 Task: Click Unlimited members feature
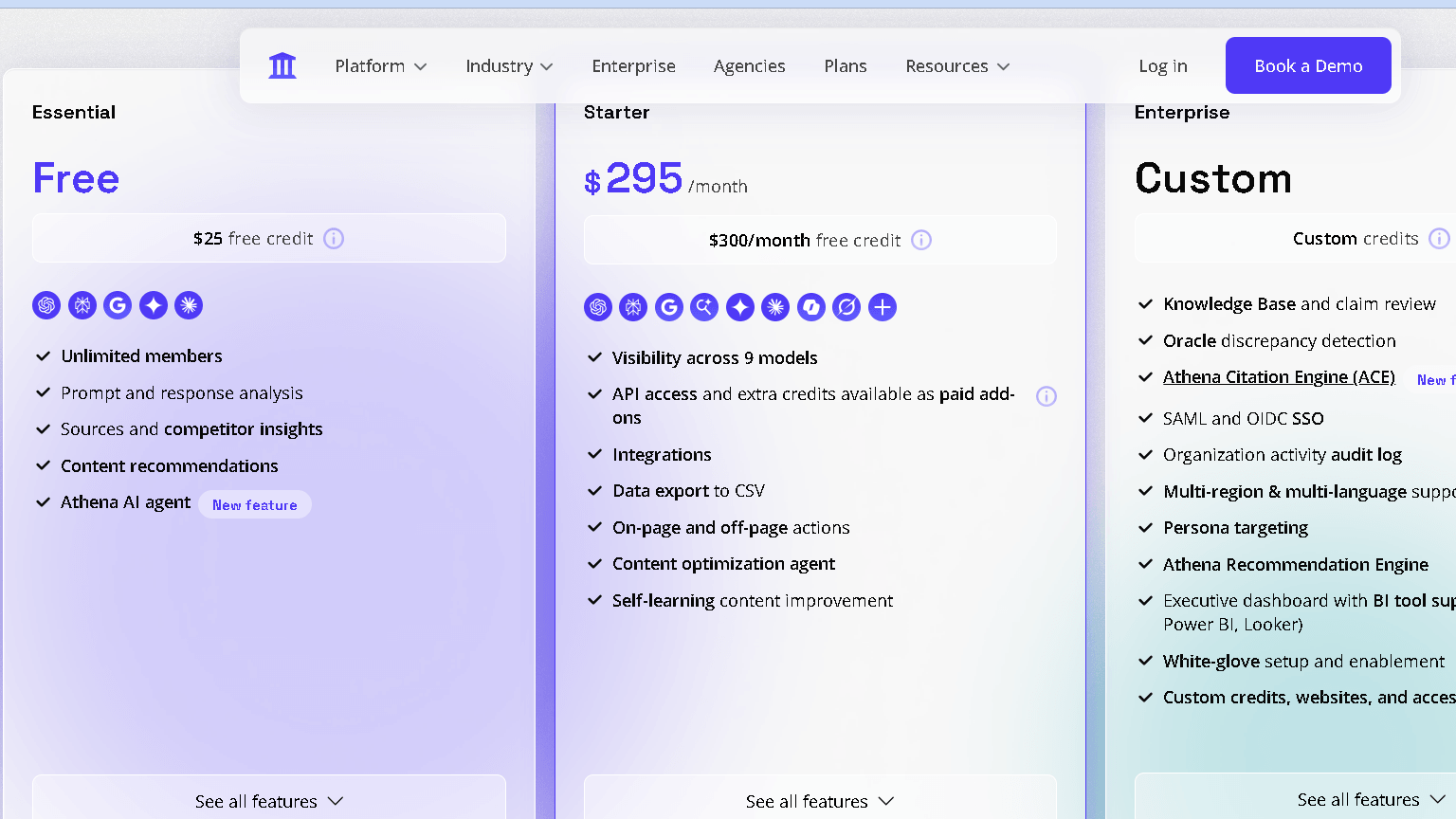point(141,356)
